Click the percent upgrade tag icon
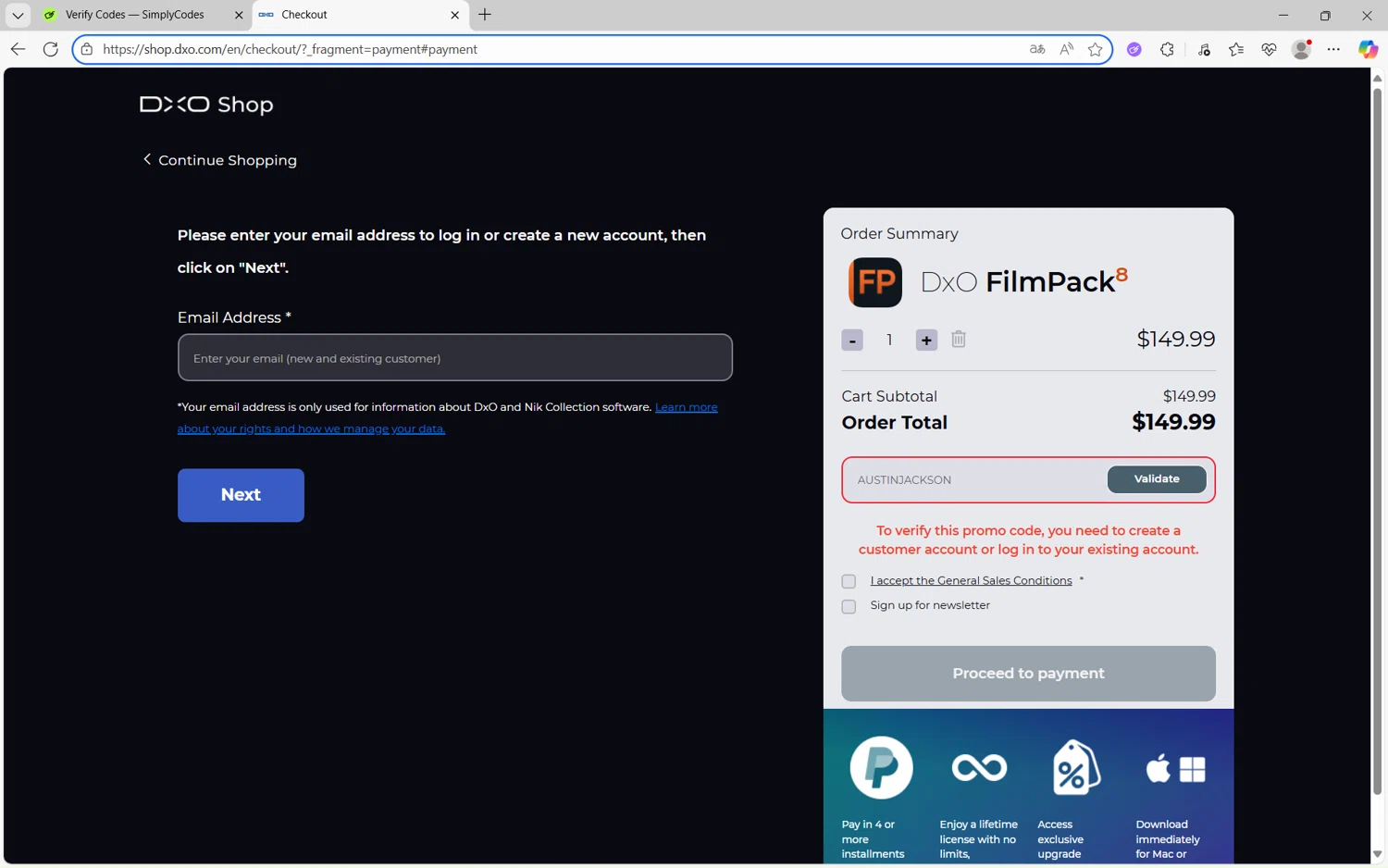This screenshot has width=1388, height=868. click(1076, 767)
